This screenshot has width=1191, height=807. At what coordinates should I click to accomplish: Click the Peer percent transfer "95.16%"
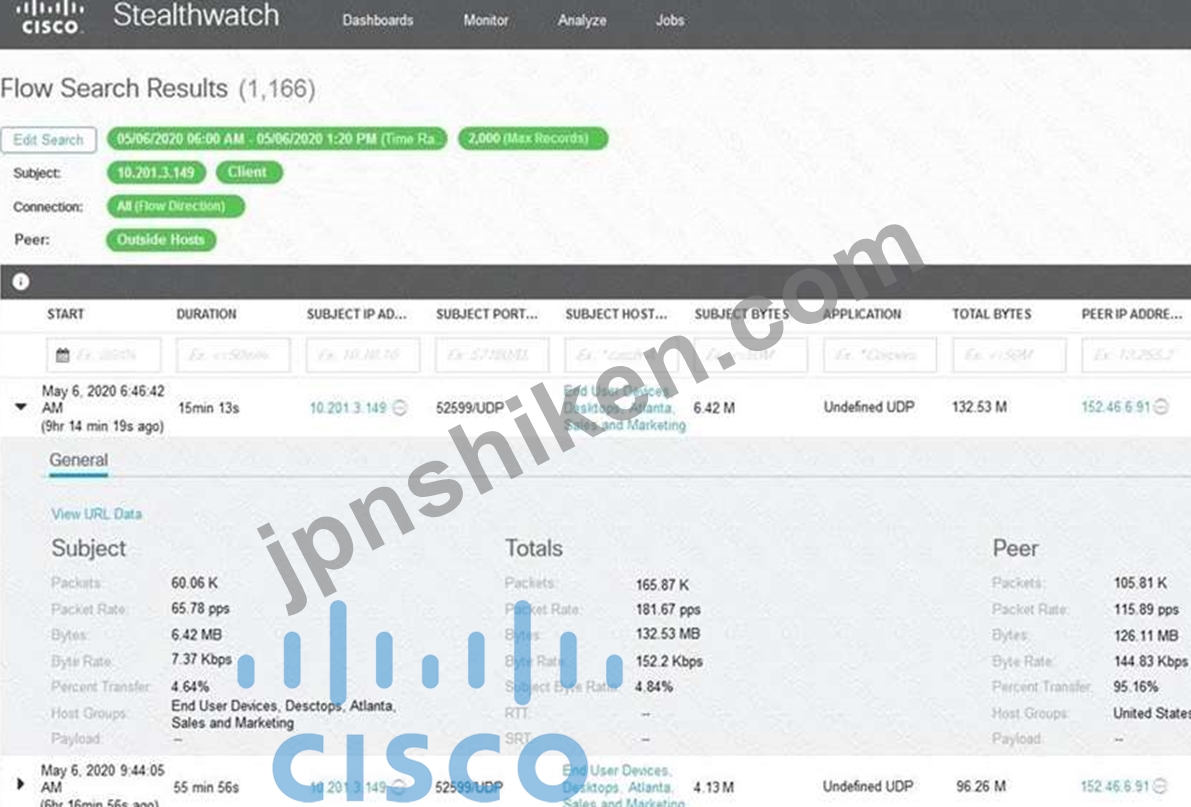click(1136, 687)
